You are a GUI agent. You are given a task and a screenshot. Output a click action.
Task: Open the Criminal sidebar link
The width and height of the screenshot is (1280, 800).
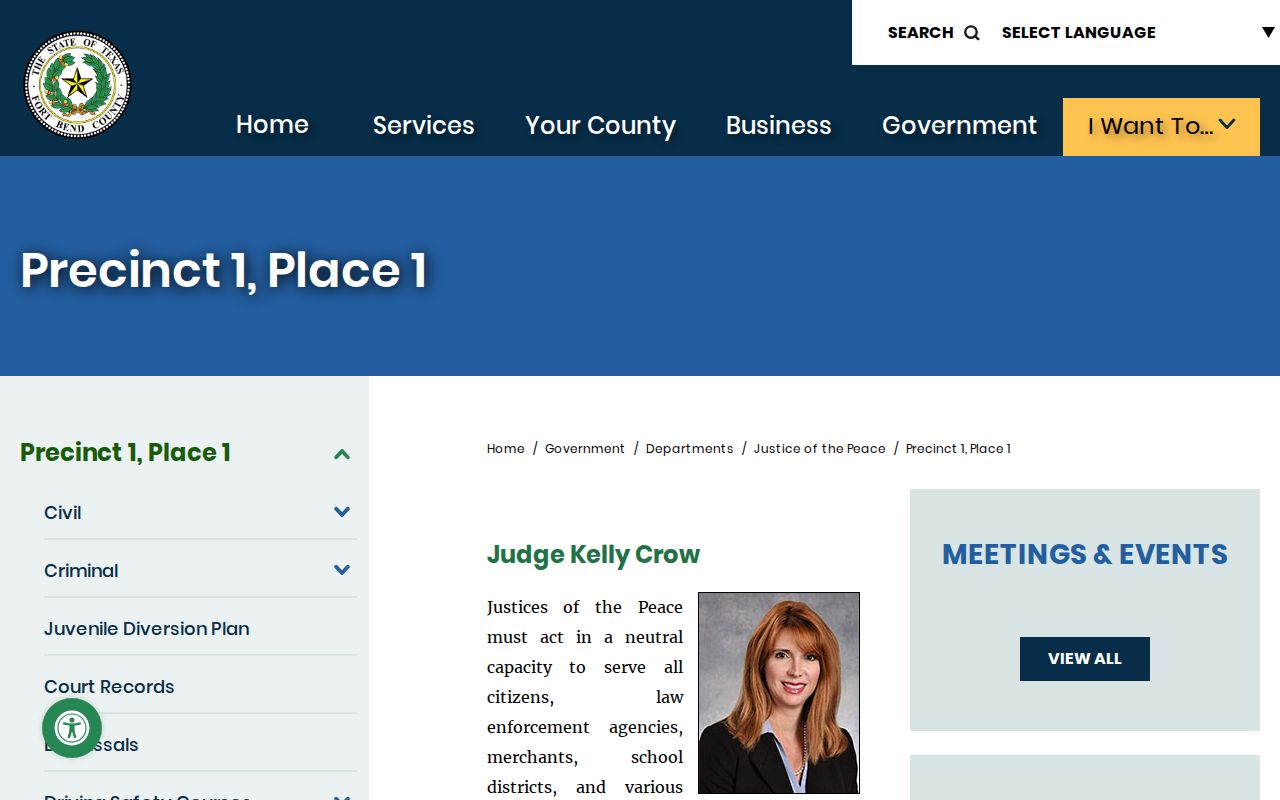coord(81,571)
